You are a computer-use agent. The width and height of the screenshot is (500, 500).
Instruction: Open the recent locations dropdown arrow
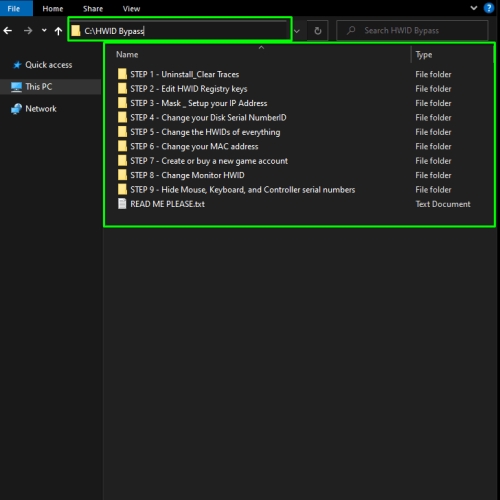coord(44,31)
